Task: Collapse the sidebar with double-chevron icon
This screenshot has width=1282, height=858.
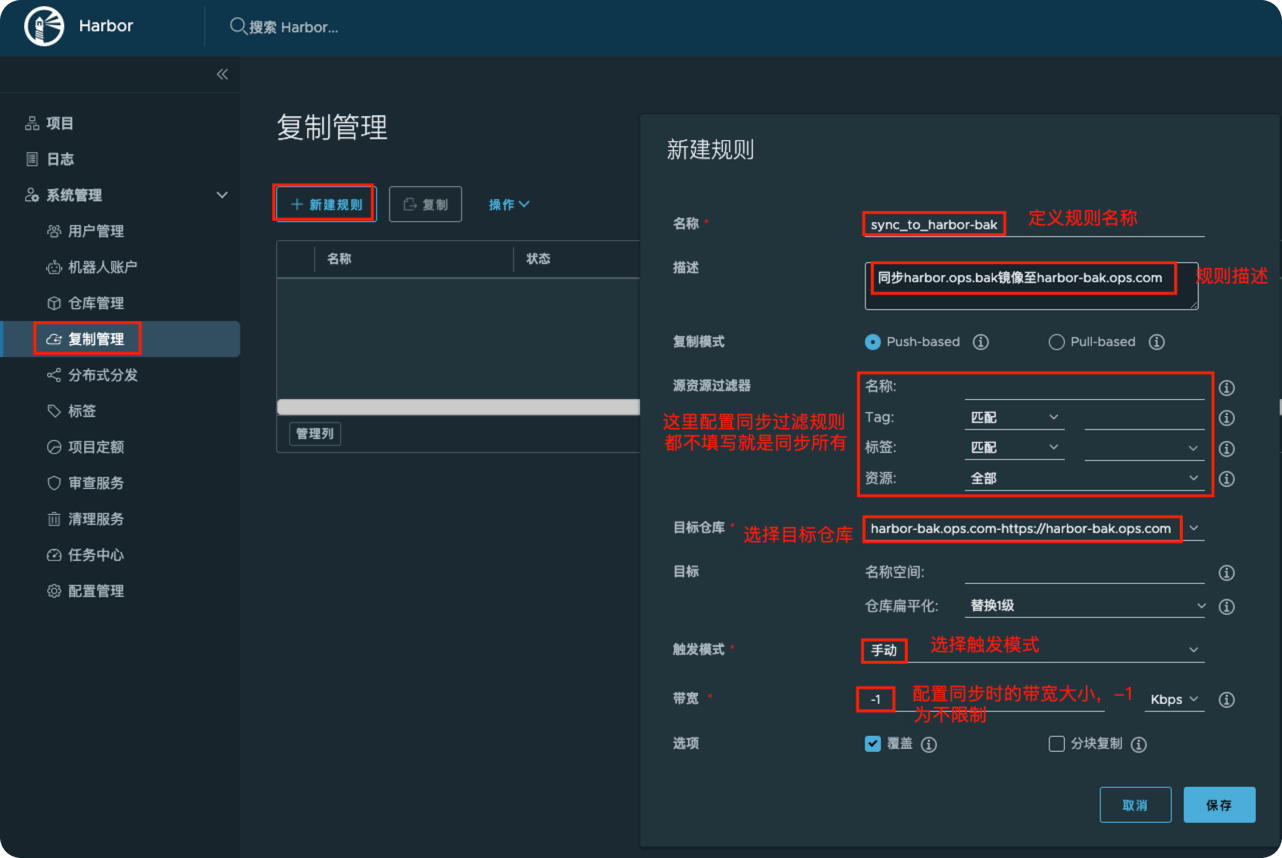Action: tap(222, 74)
